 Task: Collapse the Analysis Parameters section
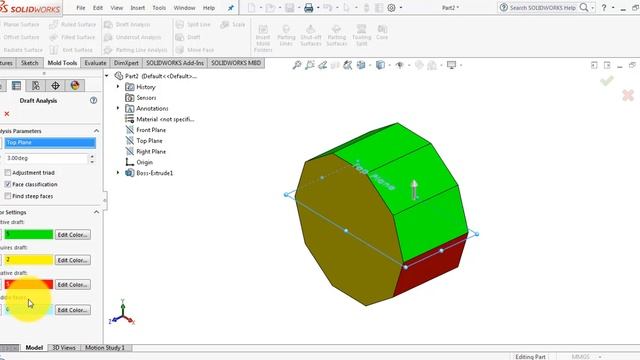[x=96, y=131]
